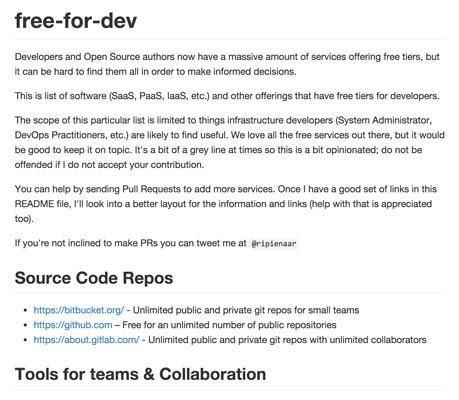Viewport: 459px width, 400px height.
Task: Click the paragraph starting 'The scope of this particular list'
Action: tap(230, 142)
